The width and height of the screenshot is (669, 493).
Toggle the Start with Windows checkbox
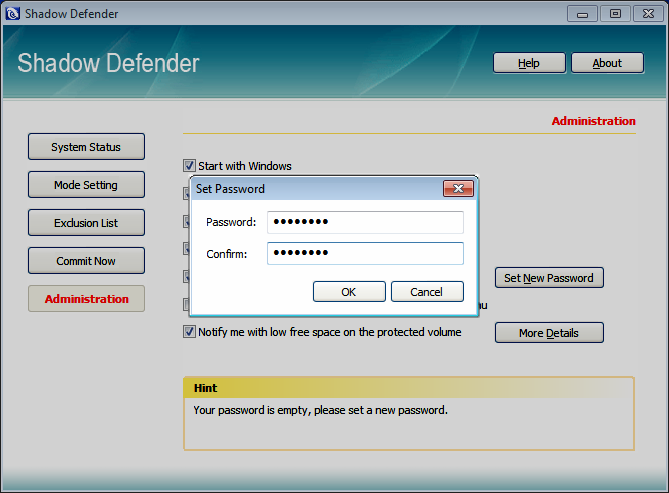coord(189,166)
